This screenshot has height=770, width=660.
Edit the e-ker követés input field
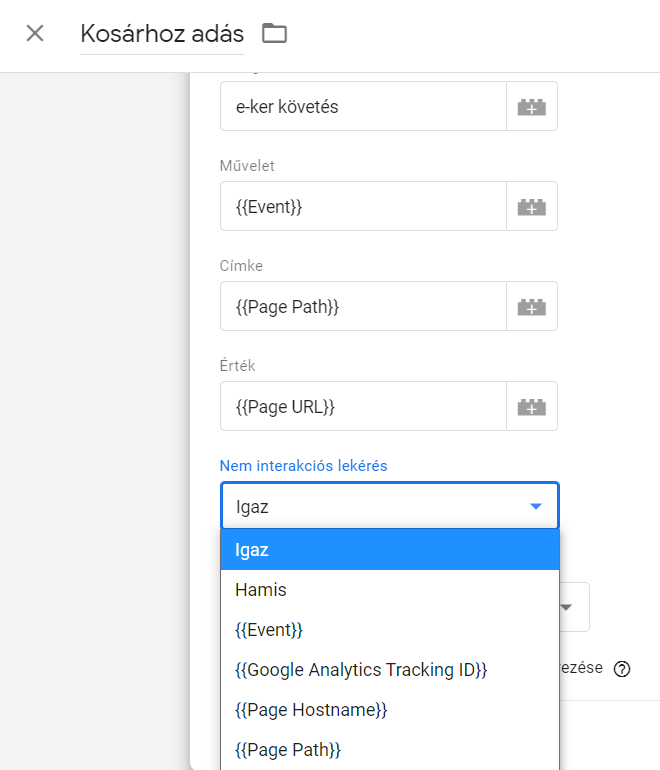point(363,106)
